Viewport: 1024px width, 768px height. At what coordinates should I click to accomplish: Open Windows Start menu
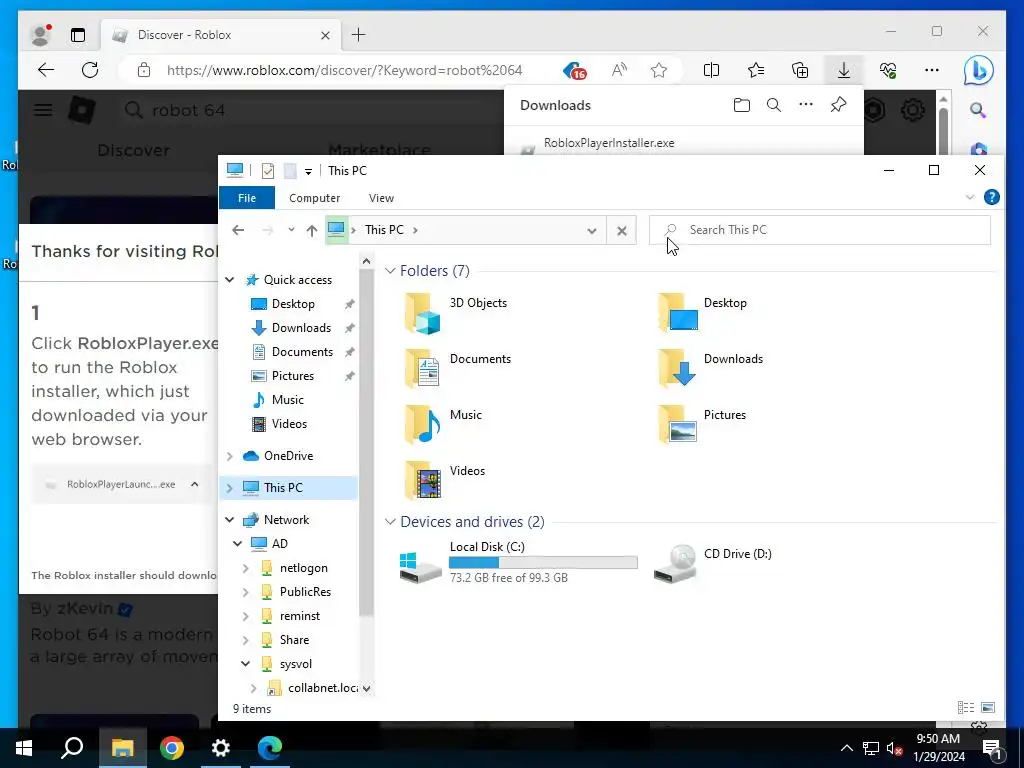(24, 748)
